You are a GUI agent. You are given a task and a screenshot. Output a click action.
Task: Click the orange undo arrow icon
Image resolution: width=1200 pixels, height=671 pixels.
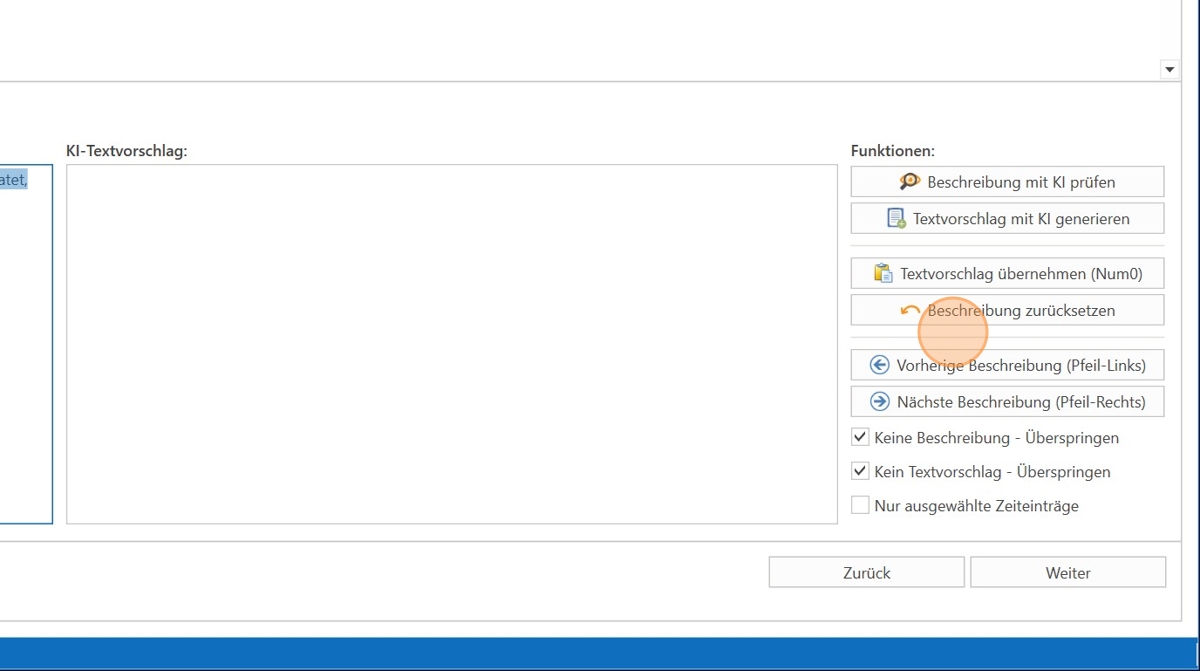pos(910,311)
